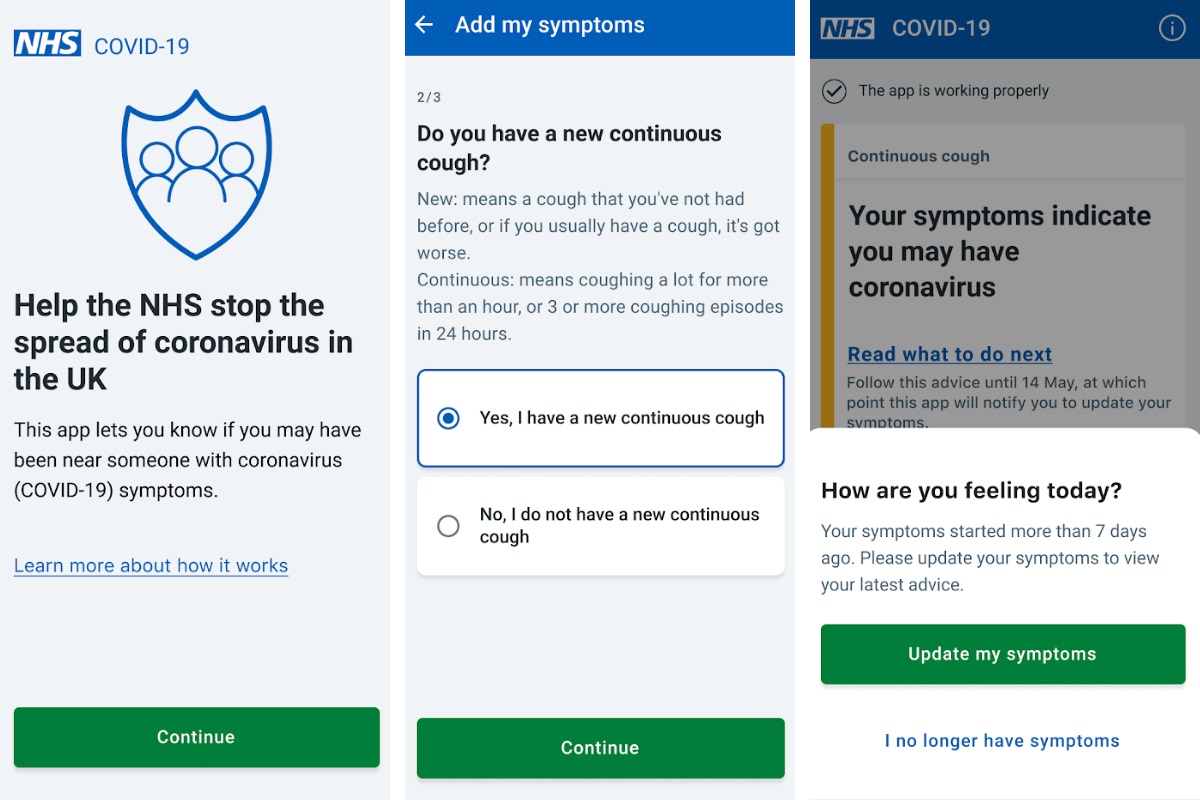Click the NHS logo on welcome screen
This screenshot has width=1200, height=800.
tap(47, 45)
